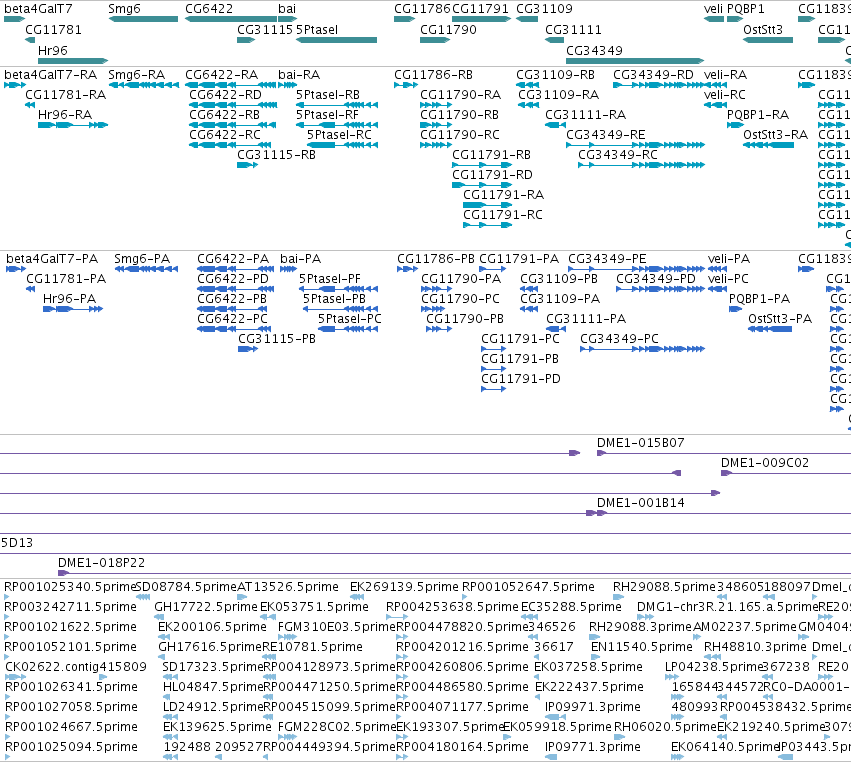Select the CG11786-RB transcript label
Screen dimensions: 851x762
[433, 74]
